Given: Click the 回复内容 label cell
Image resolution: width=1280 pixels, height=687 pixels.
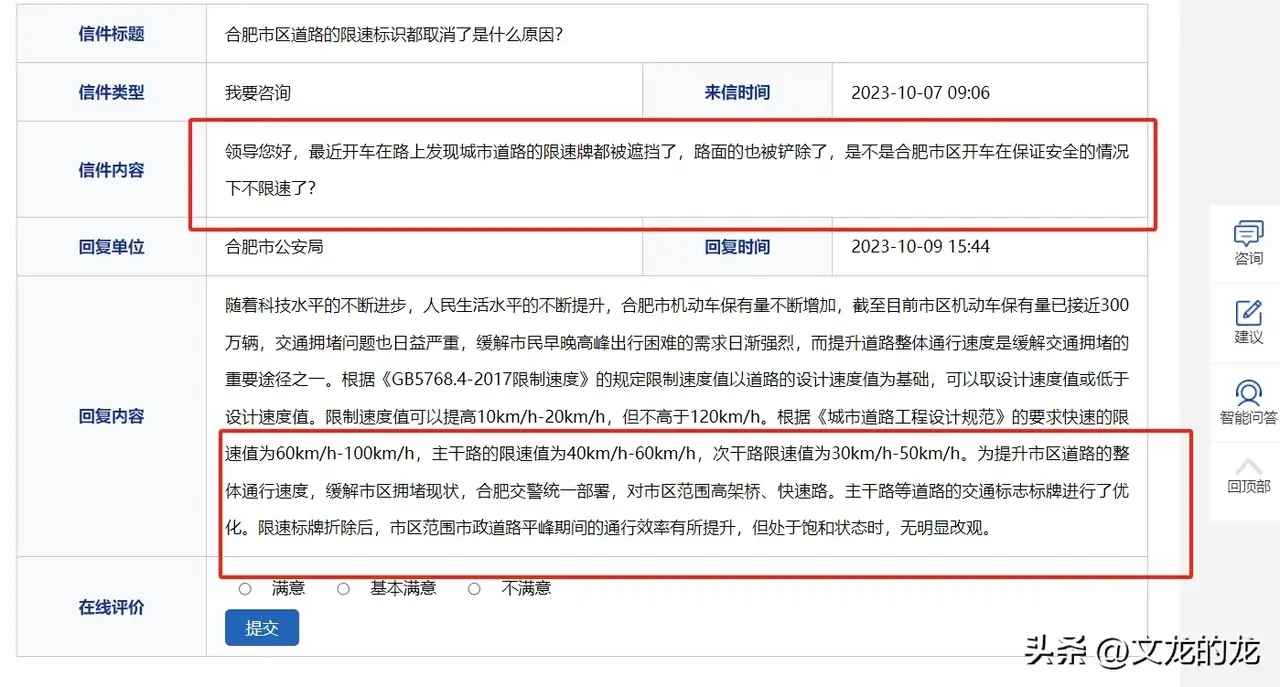Looking at the screenshot, I should 112,416.
